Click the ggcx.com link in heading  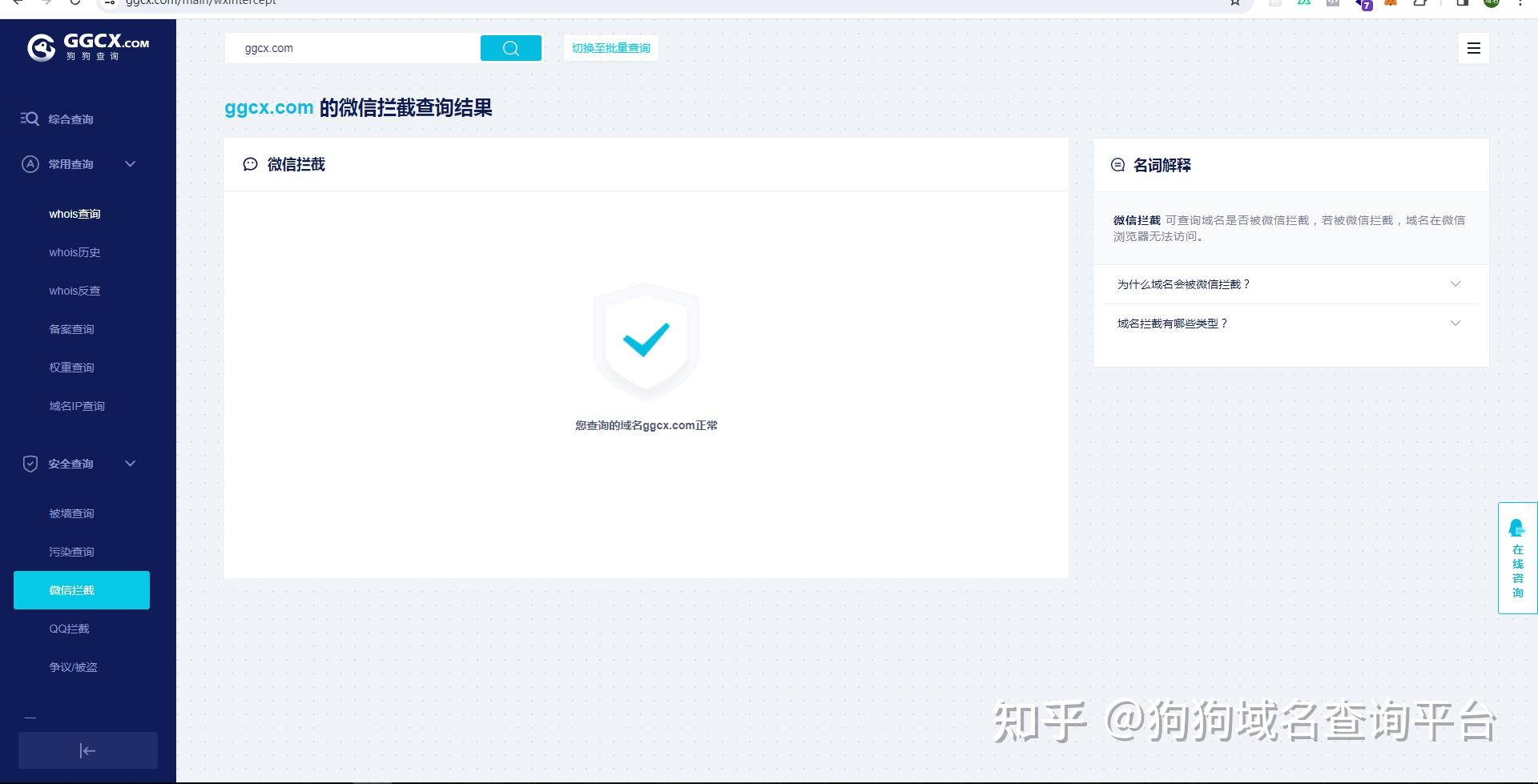[268, 107]
